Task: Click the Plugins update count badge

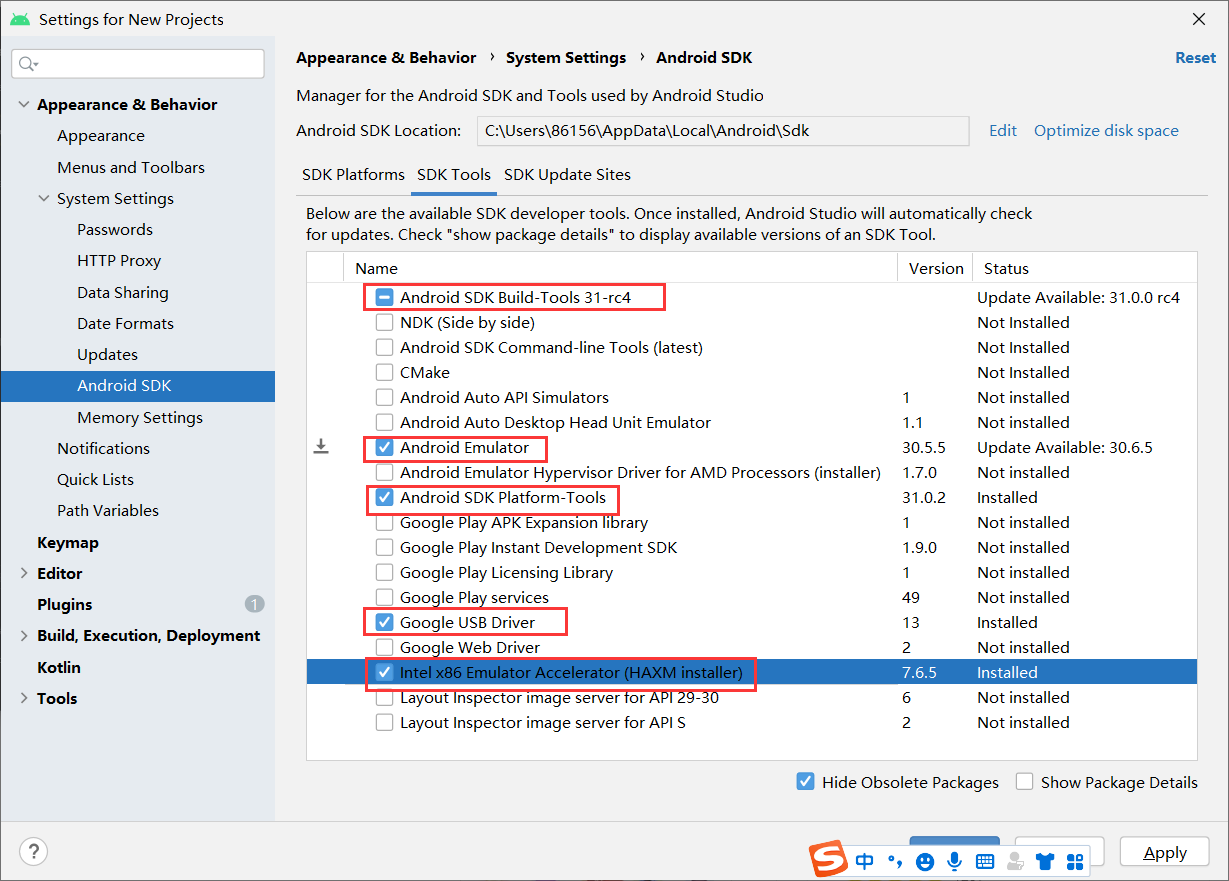Action: point(254,604)
